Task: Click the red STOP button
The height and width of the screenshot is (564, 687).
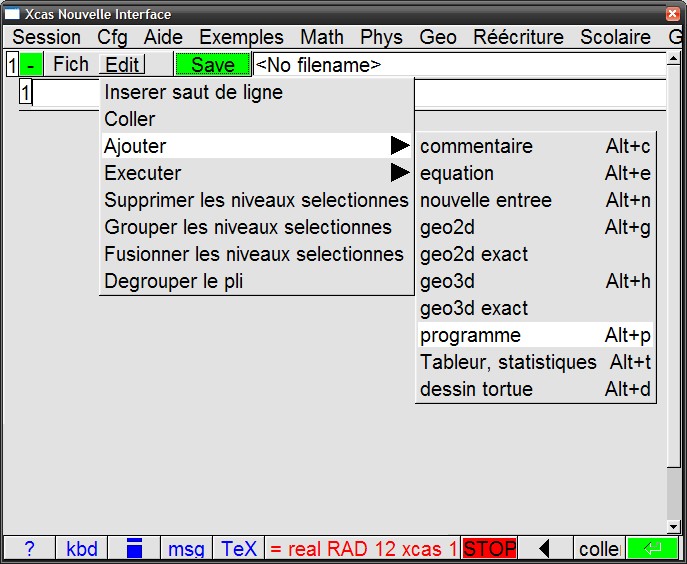Action: pyautogui.click(x=489, y=548)
